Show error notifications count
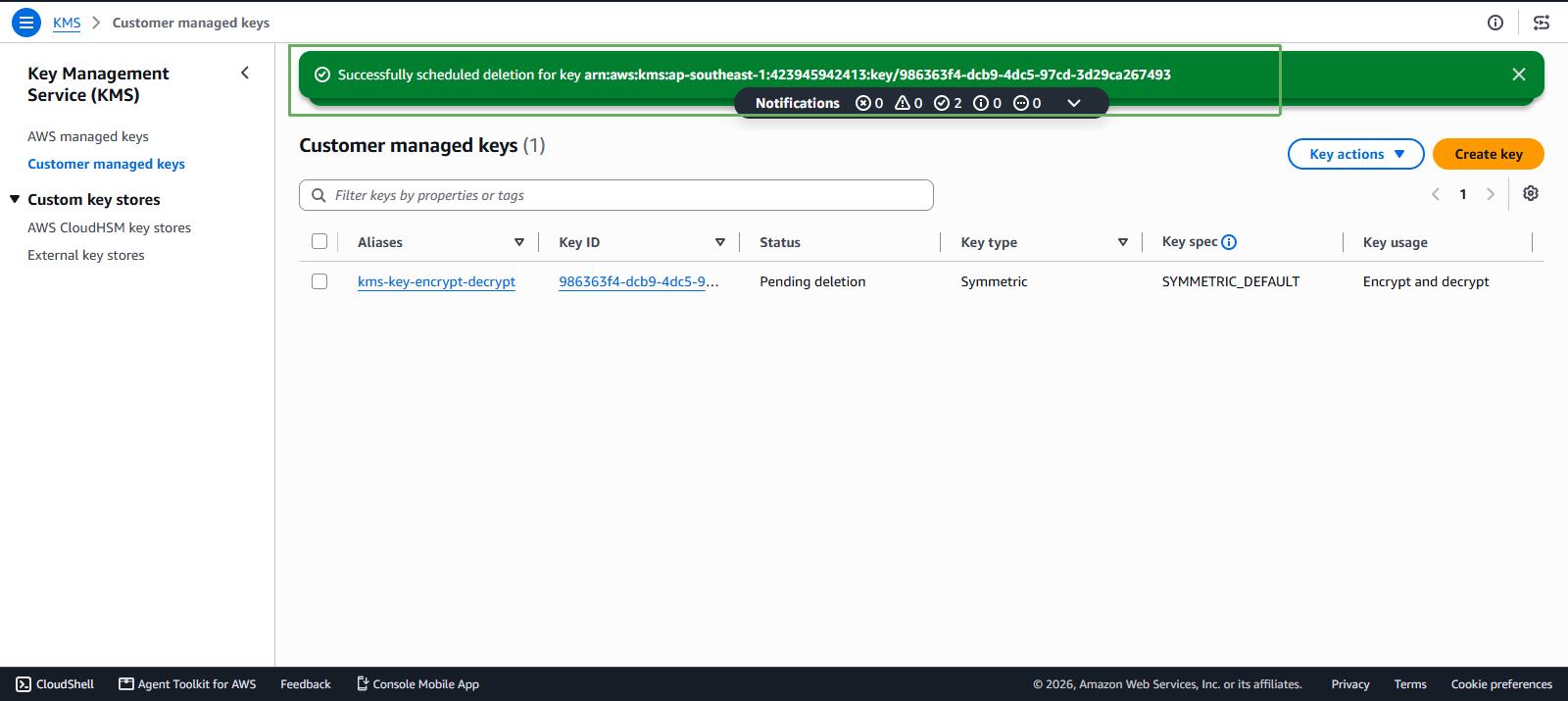 869,103
